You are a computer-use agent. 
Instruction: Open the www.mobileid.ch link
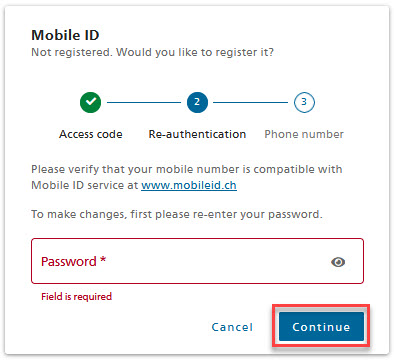[189, 185]
